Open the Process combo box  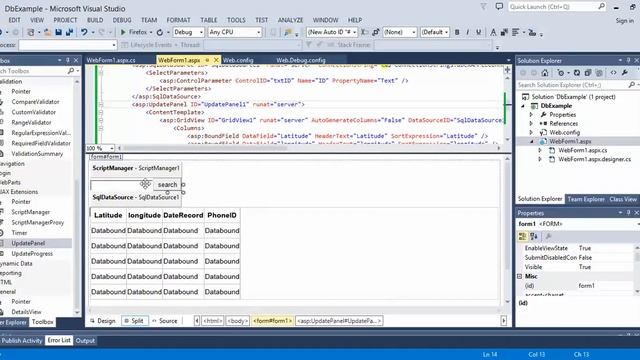click(x=67, y=45)
